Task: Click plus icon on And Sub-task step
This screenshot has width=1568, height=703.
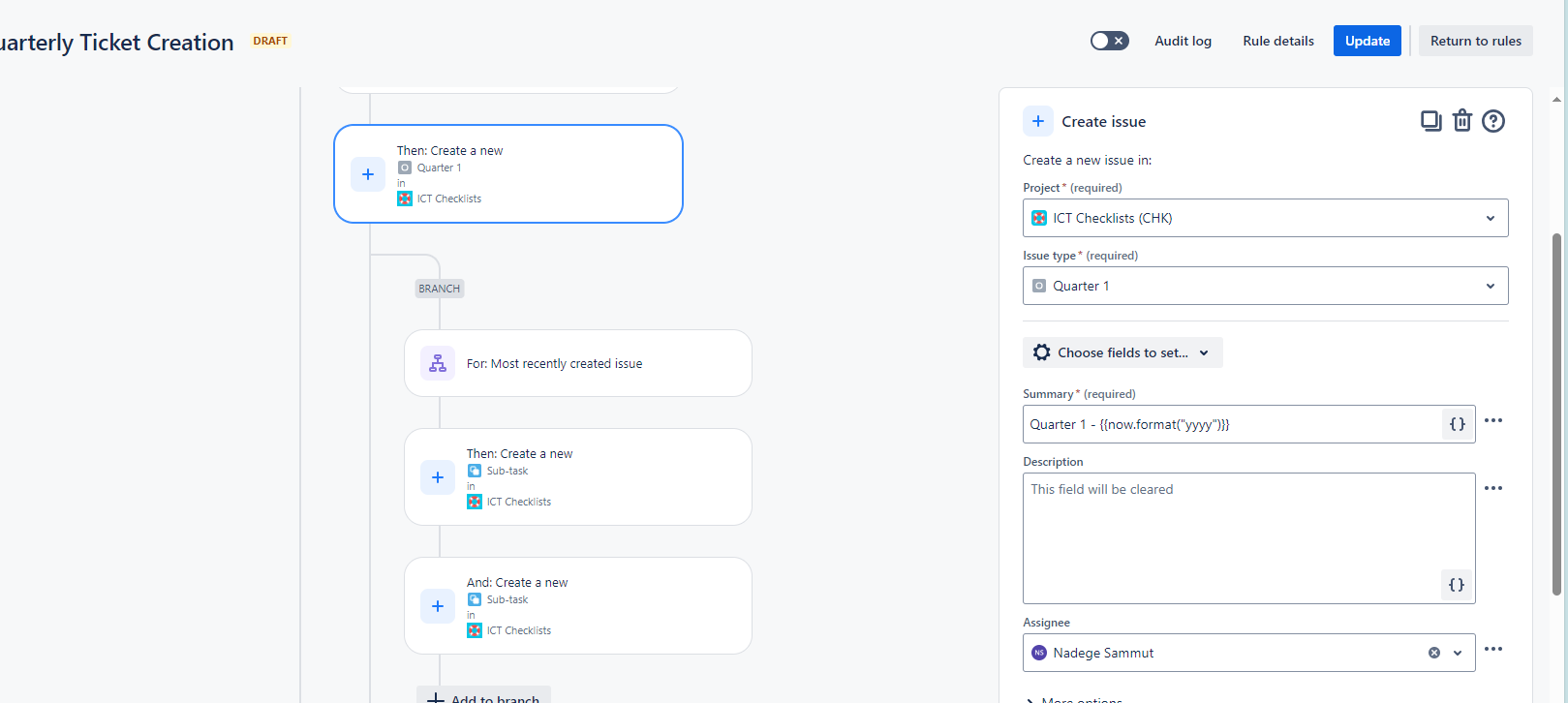Action: tap(438, 606)
